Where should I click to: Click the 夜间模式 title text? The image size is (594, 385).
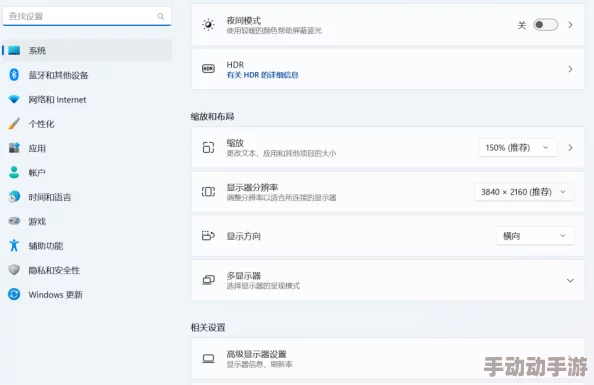(x=244, y=20)
